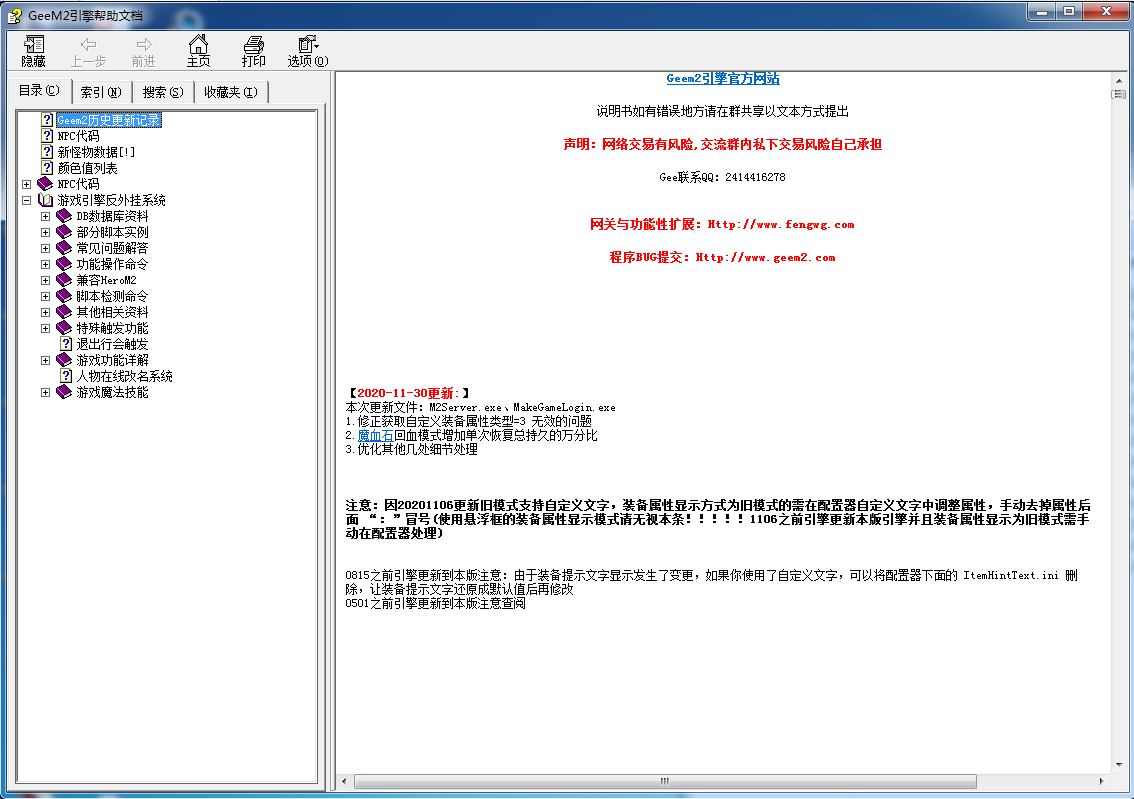Collapse the 游戏引擎反外挂系统 tree node
Screen dimensions: 1134x799
tap(27, 200)
